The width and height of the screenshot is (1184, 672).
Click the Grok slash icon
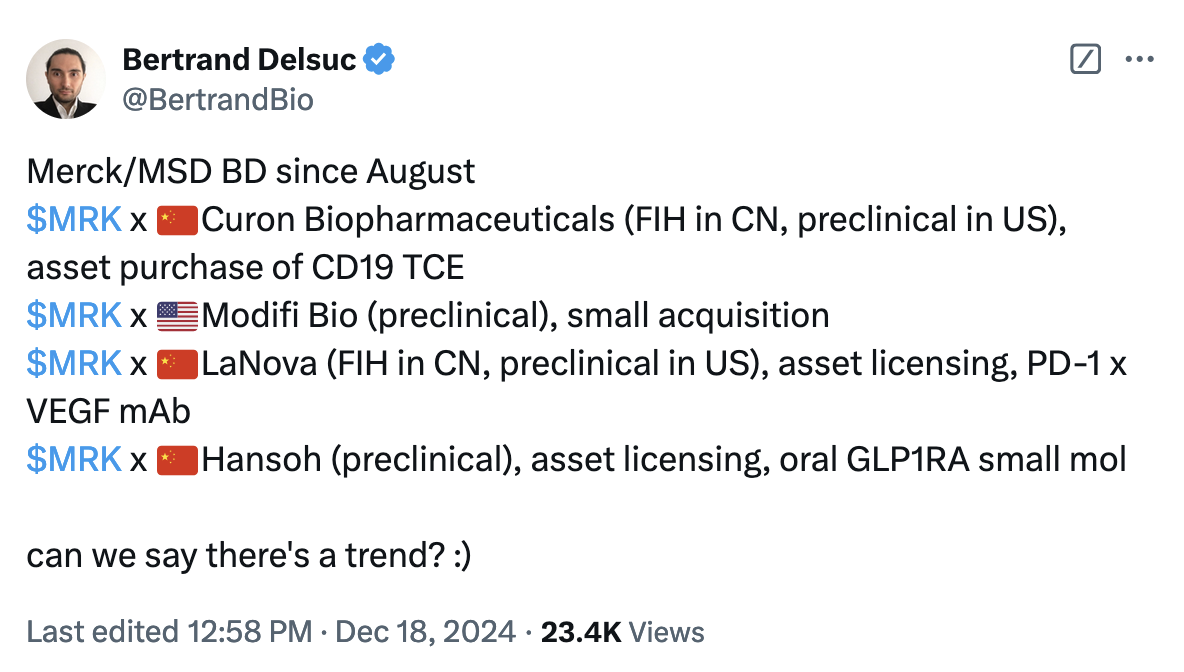(x=1085, y=59)
